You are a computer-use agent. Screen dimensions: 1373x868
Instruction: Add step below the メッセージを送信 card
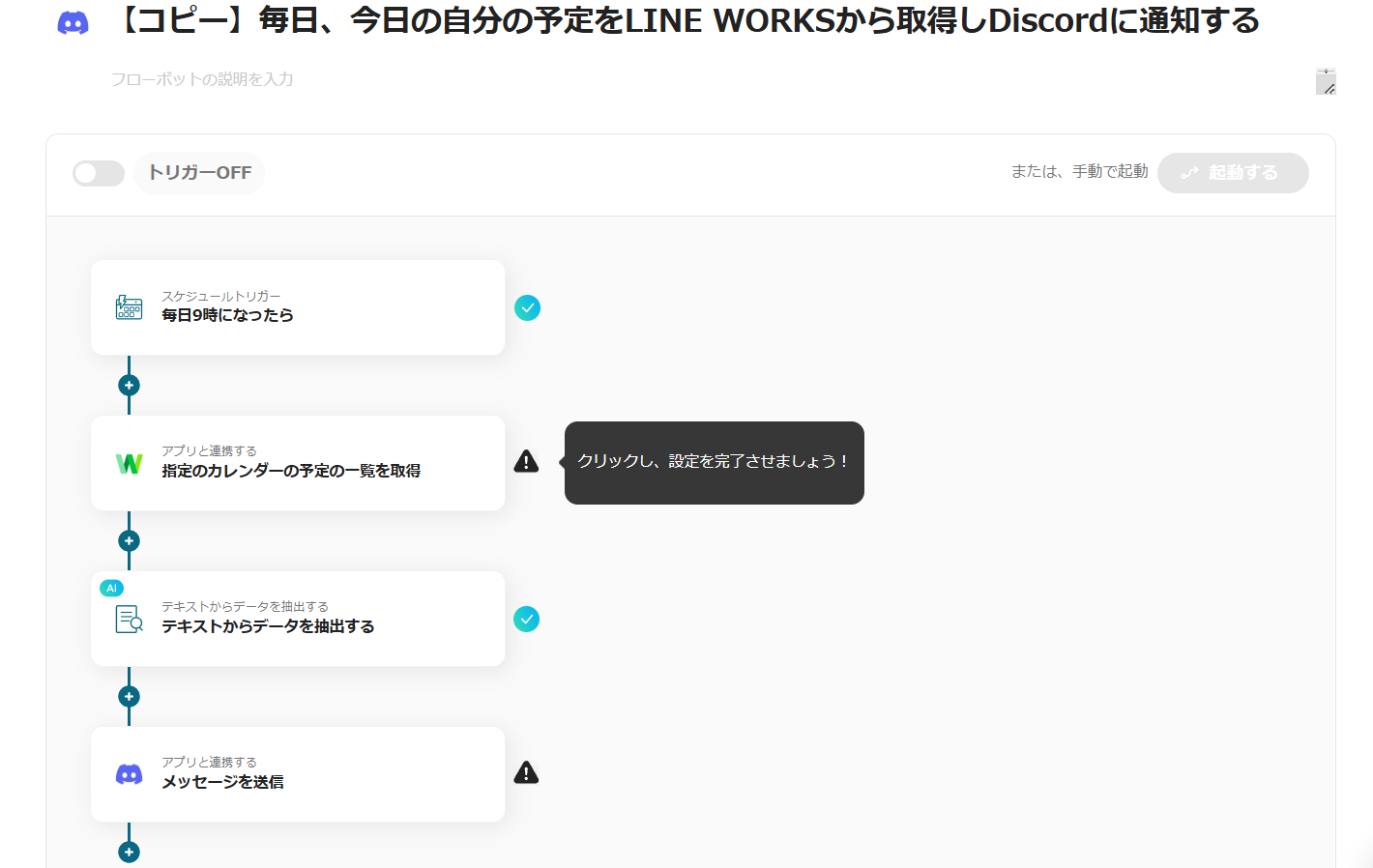[x=129, y=852]
